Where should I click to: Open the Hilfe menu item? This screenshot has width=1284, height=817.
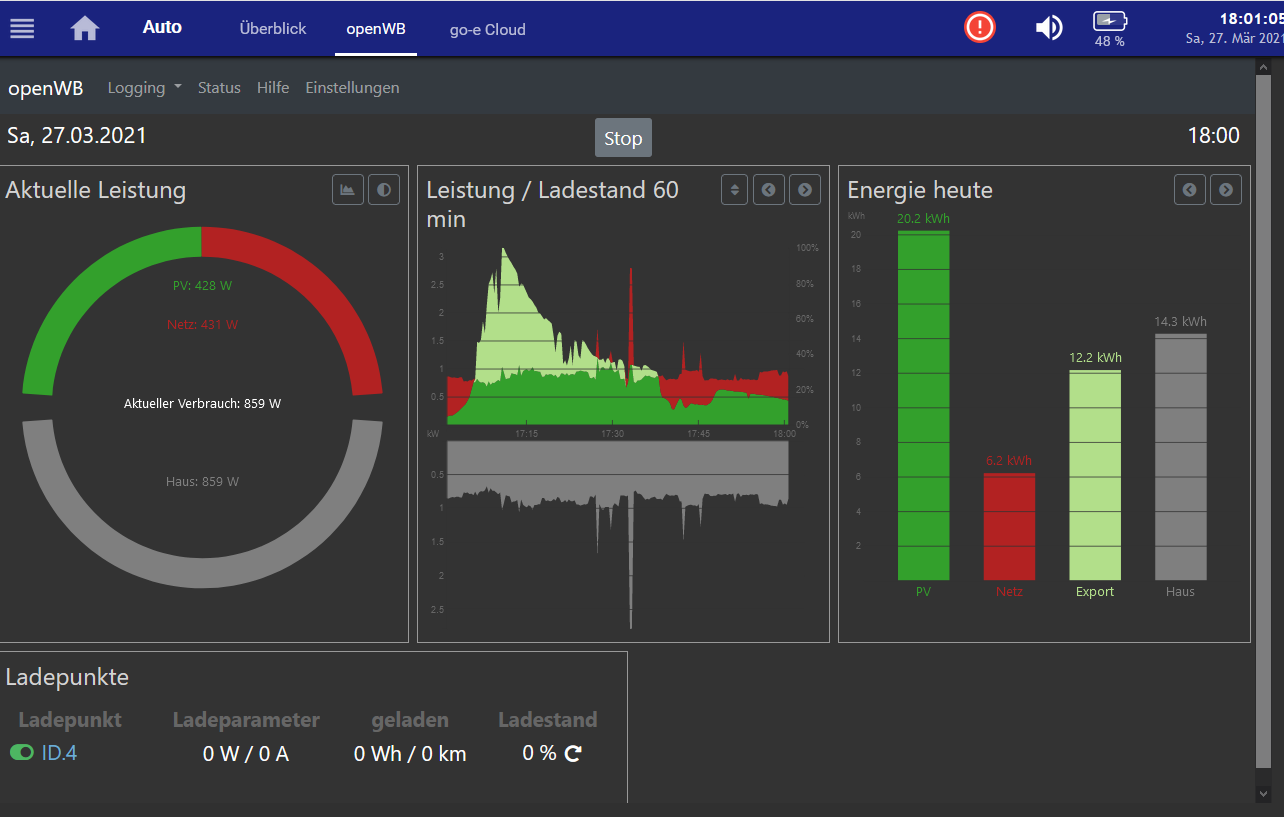click(x=273, y=88)
